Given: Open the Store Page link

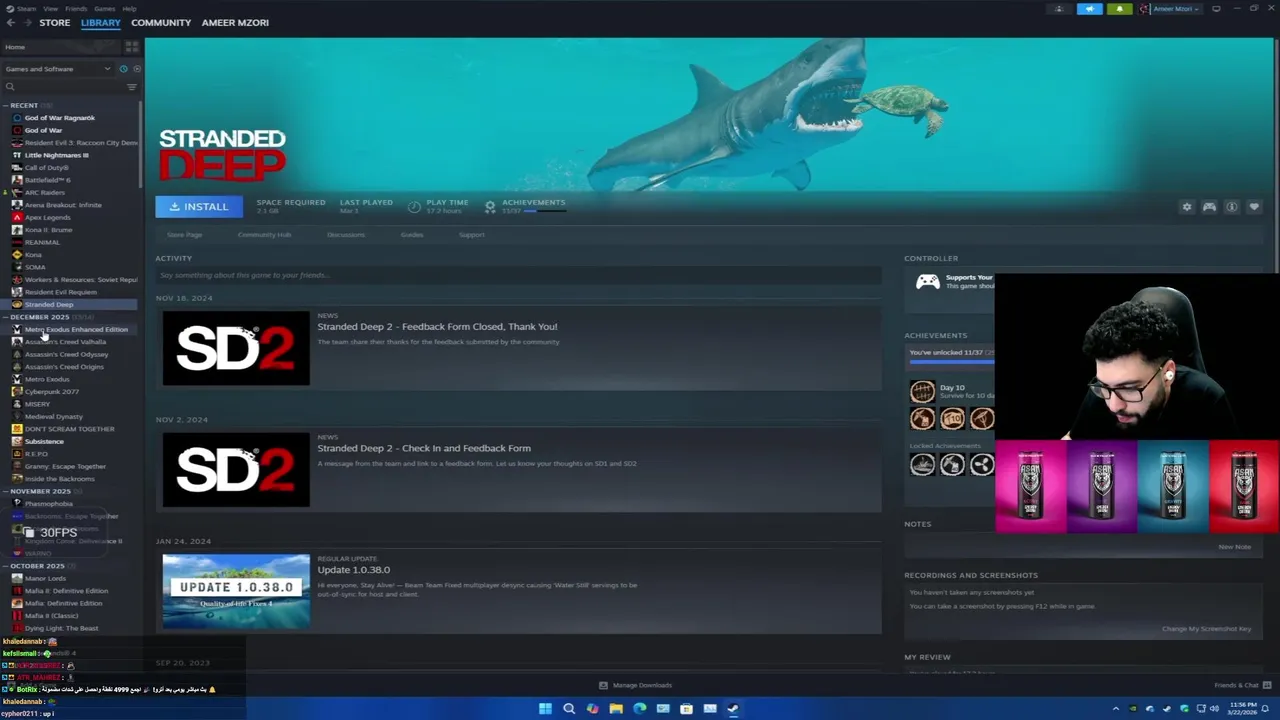Looking at the screenshot, I should [x=184, y=235].
